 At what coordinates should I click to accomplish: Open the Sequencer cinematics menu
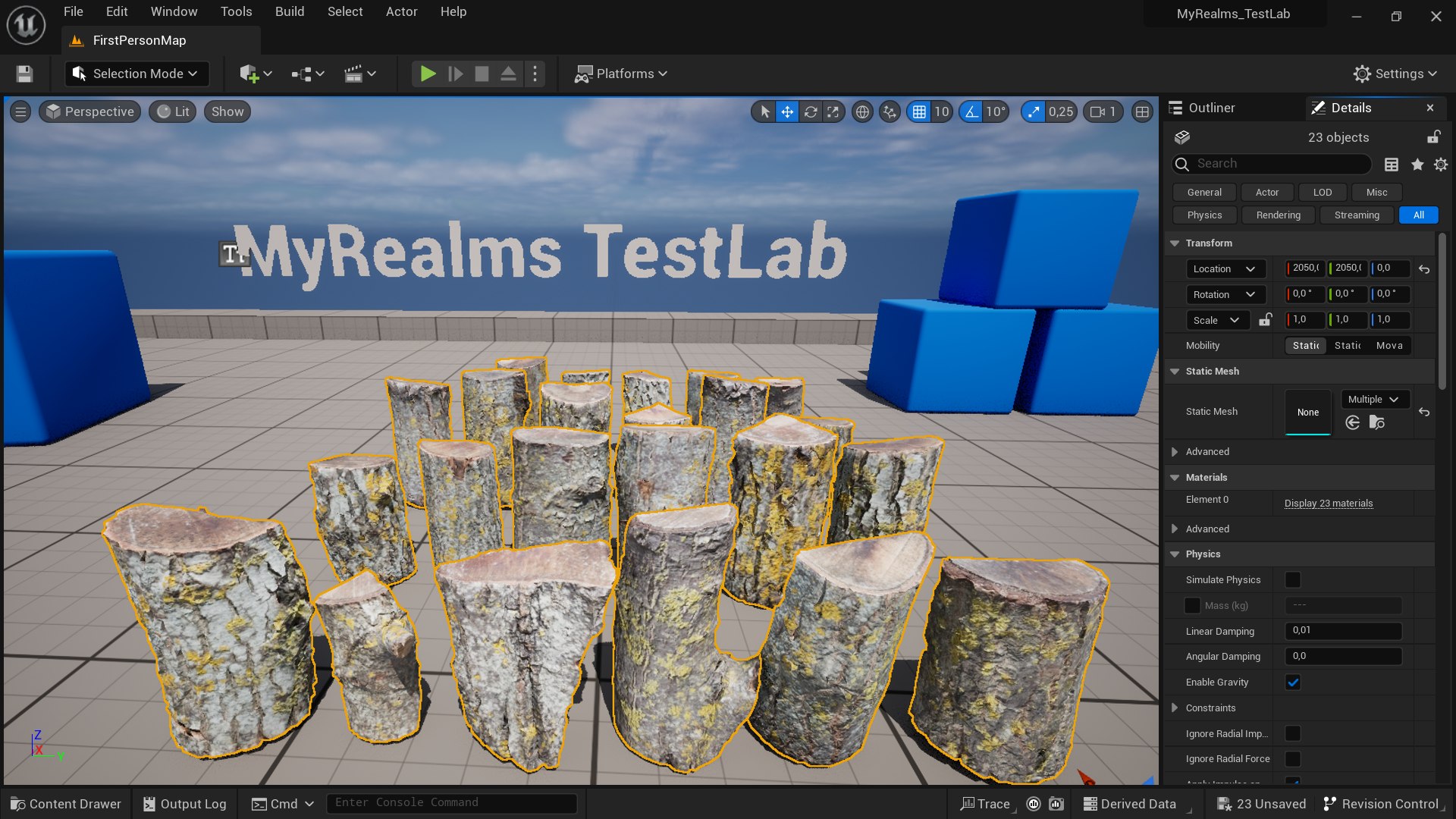(x=359, y=74)
